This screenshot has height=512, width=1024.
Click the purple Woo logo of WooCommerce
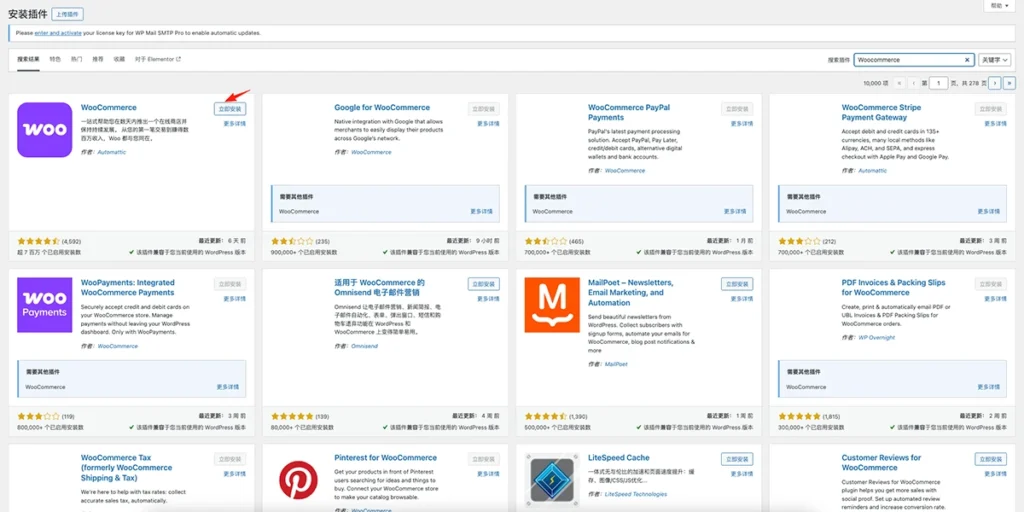click(x=44, y=129)
